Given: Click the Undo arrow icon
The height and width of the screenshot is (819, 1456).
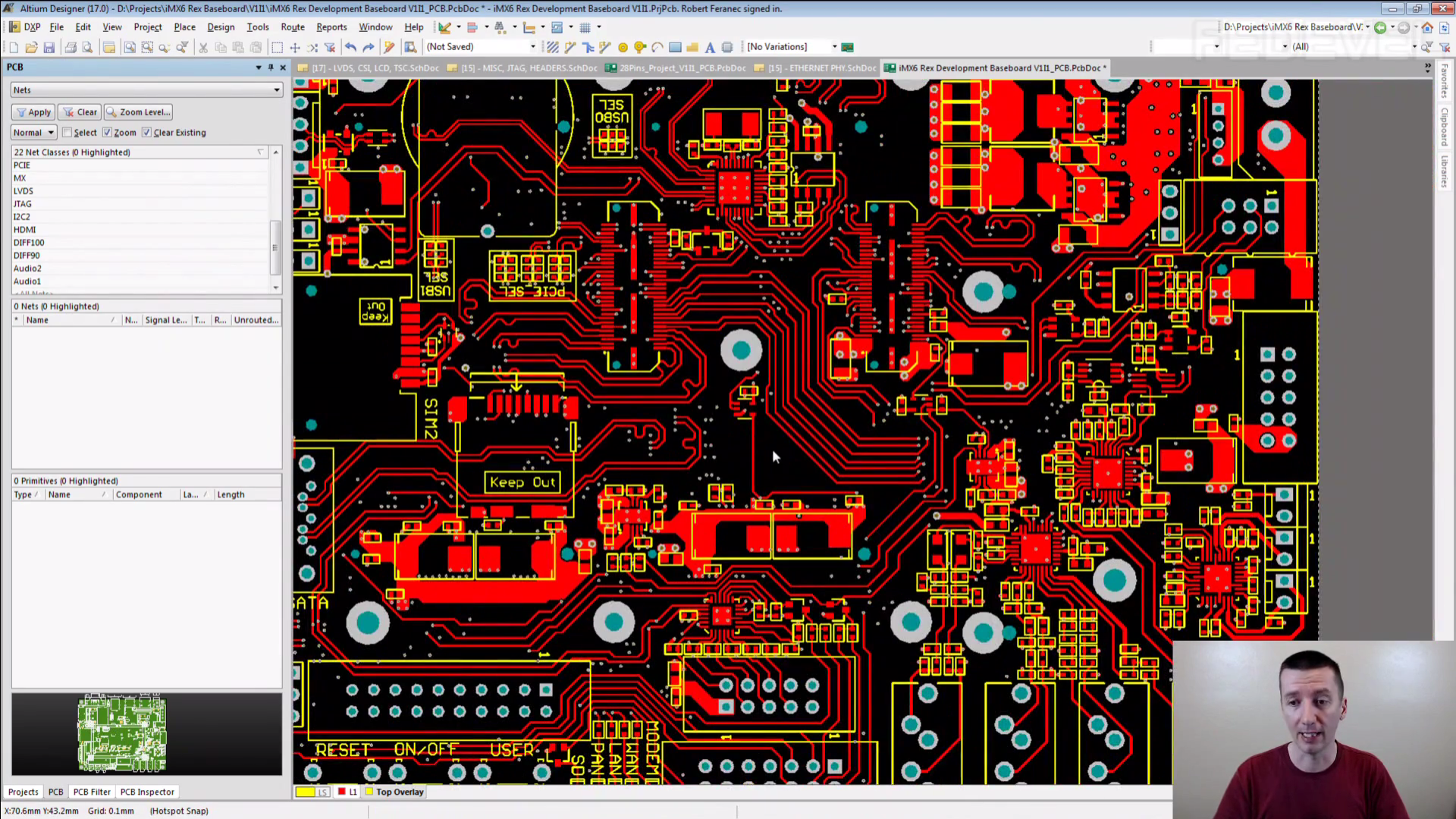Looking at the screenshot, I should click(350, 47).
